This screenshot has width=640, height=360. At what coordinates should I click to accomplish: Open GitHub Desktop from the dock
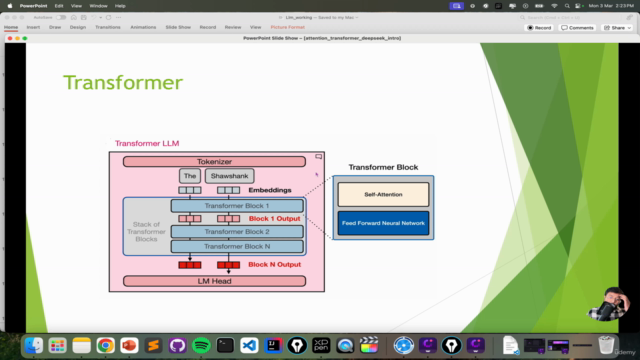(x=177, y=346)
